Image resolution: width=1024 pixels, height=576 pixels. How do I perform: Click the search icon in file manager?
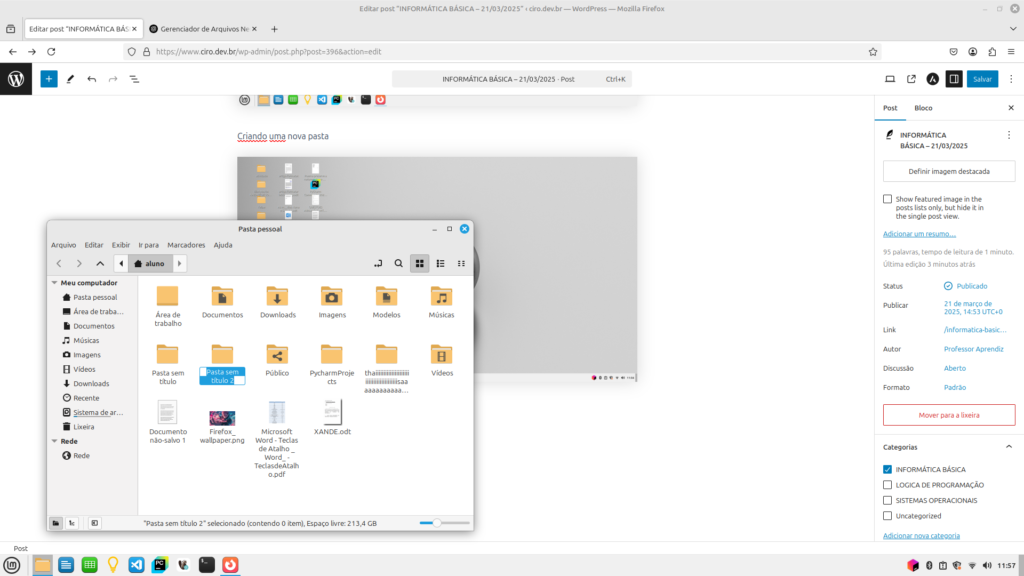[x=398, y=263]
